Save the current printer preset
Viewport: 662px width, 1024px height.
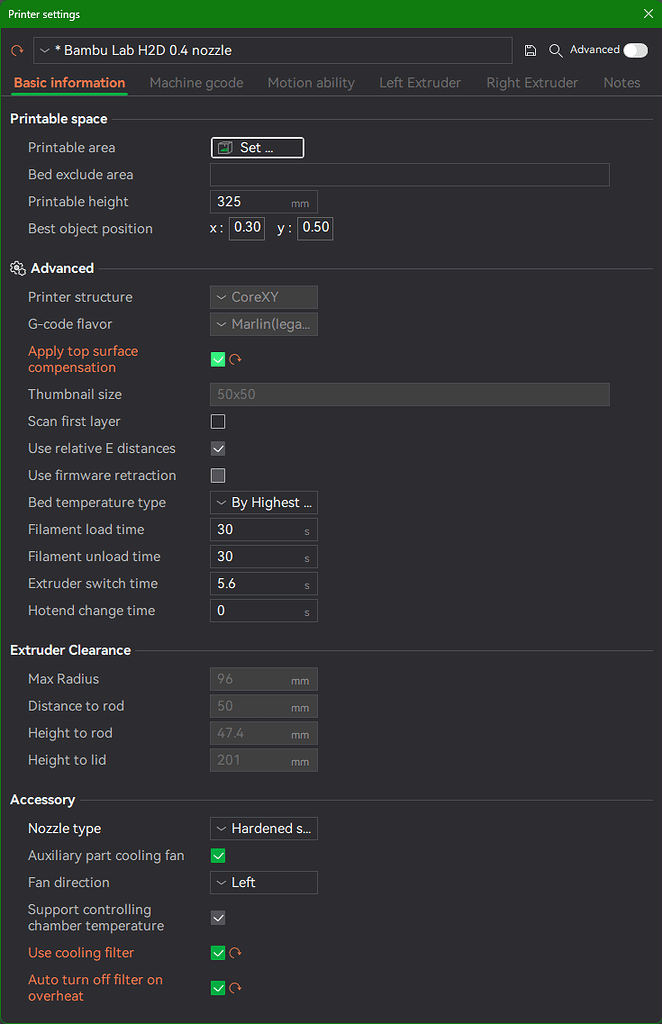pos(530,50)
